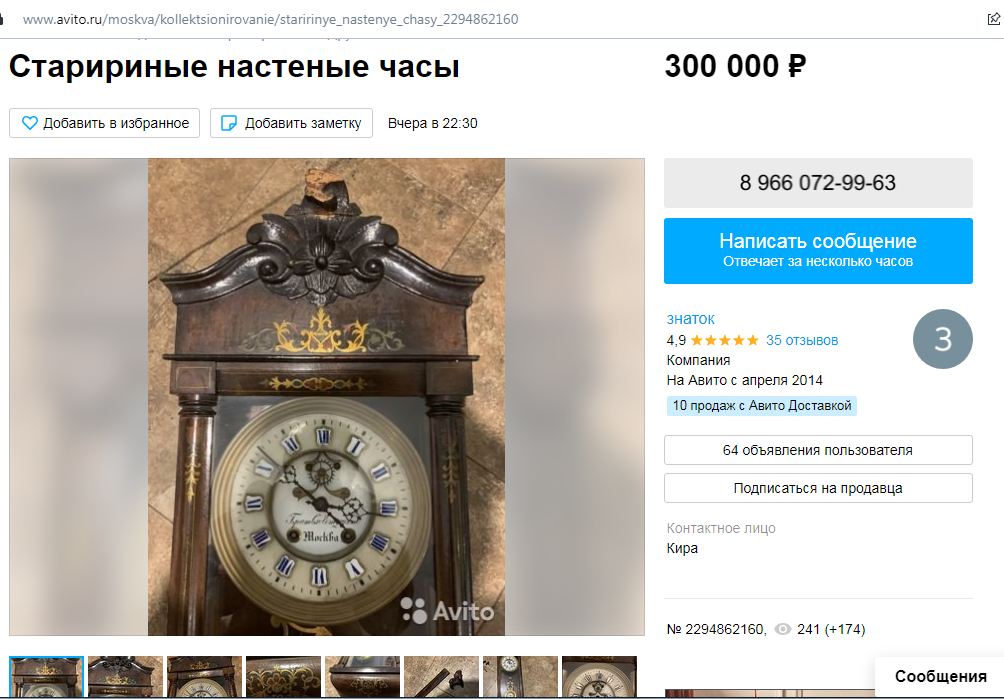Open the 35 отзывов reviews link

[x=802, y=340]
